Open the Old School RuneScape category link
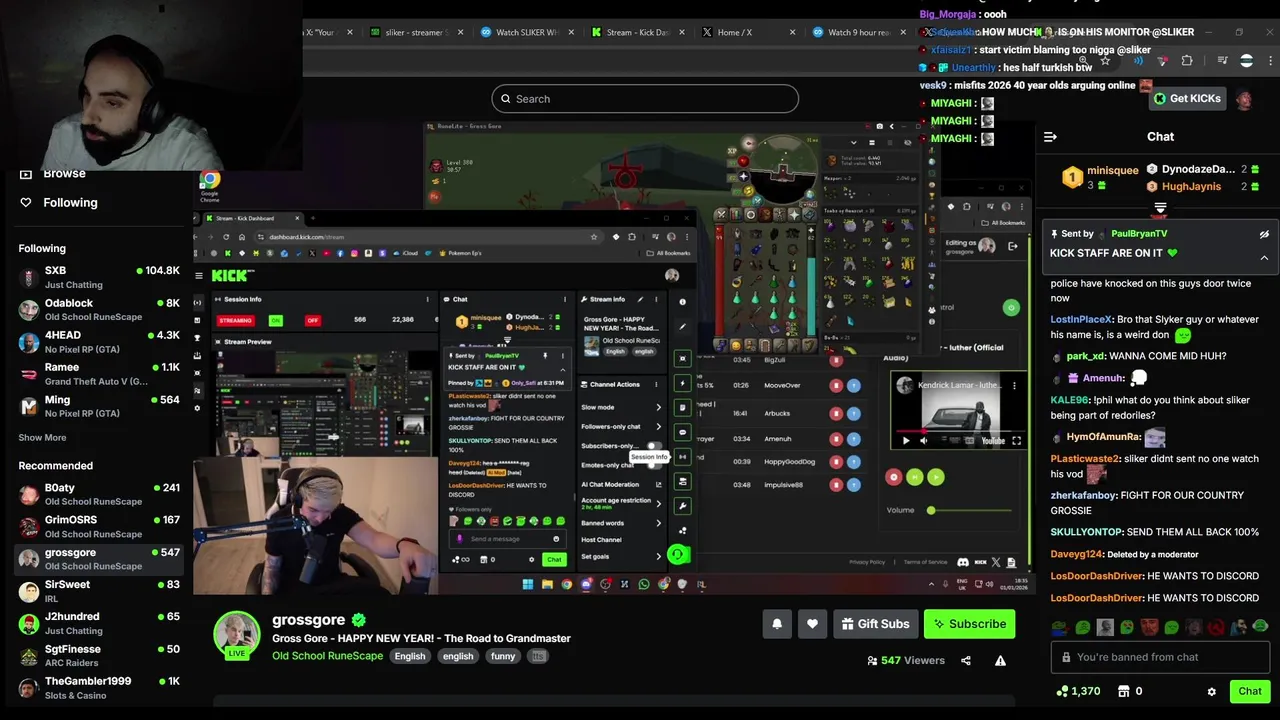This screenshot has height=720, width=1280. coord(327,656)
